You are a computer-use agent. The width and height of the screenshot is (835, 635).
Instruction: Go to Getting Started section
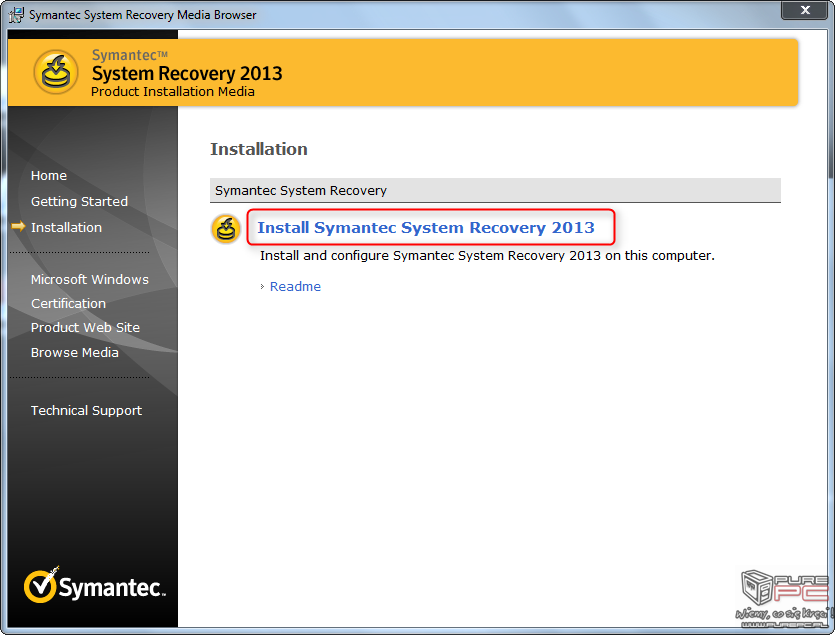click(x=79, y=202)
